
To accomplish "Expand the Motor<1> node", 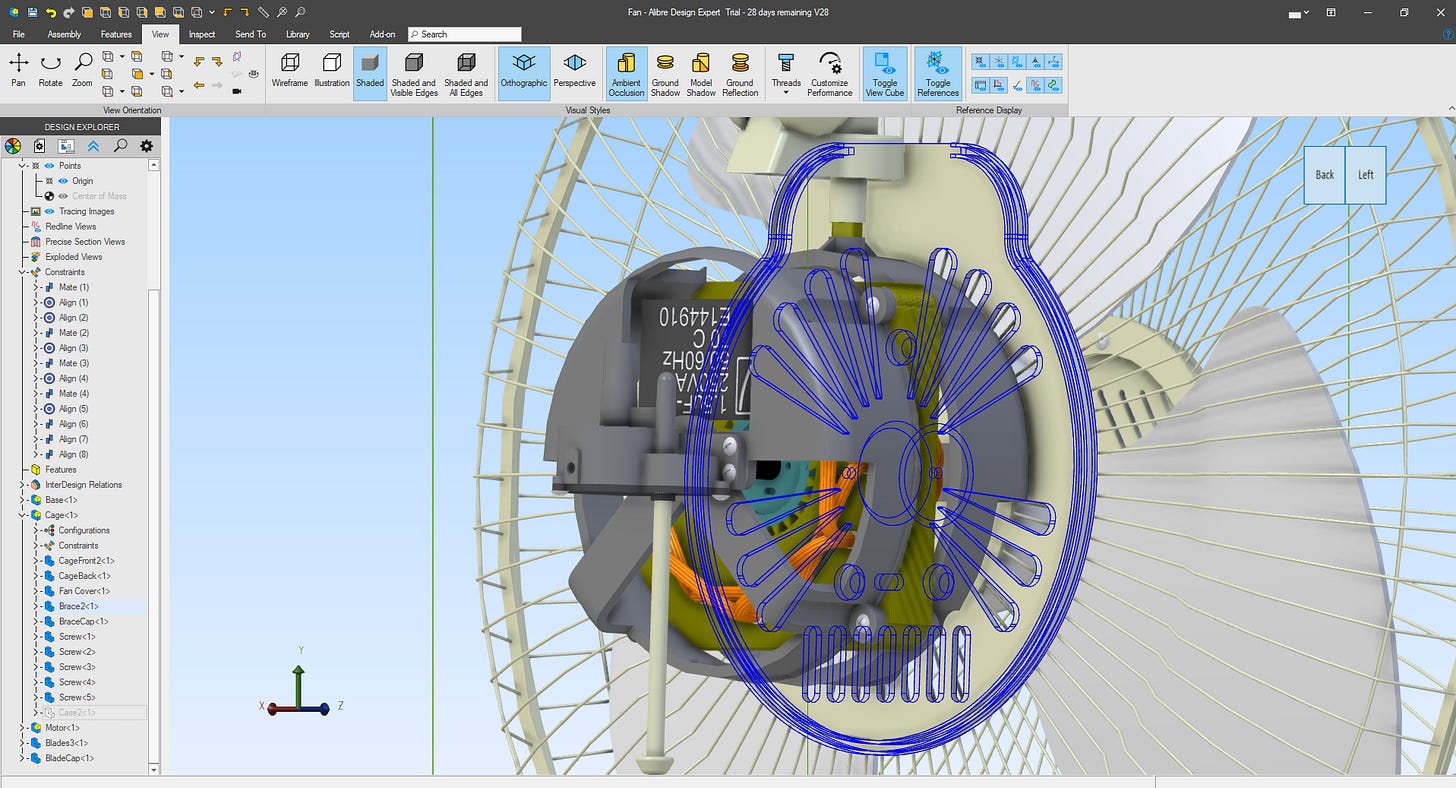I will tap(23, 728).
